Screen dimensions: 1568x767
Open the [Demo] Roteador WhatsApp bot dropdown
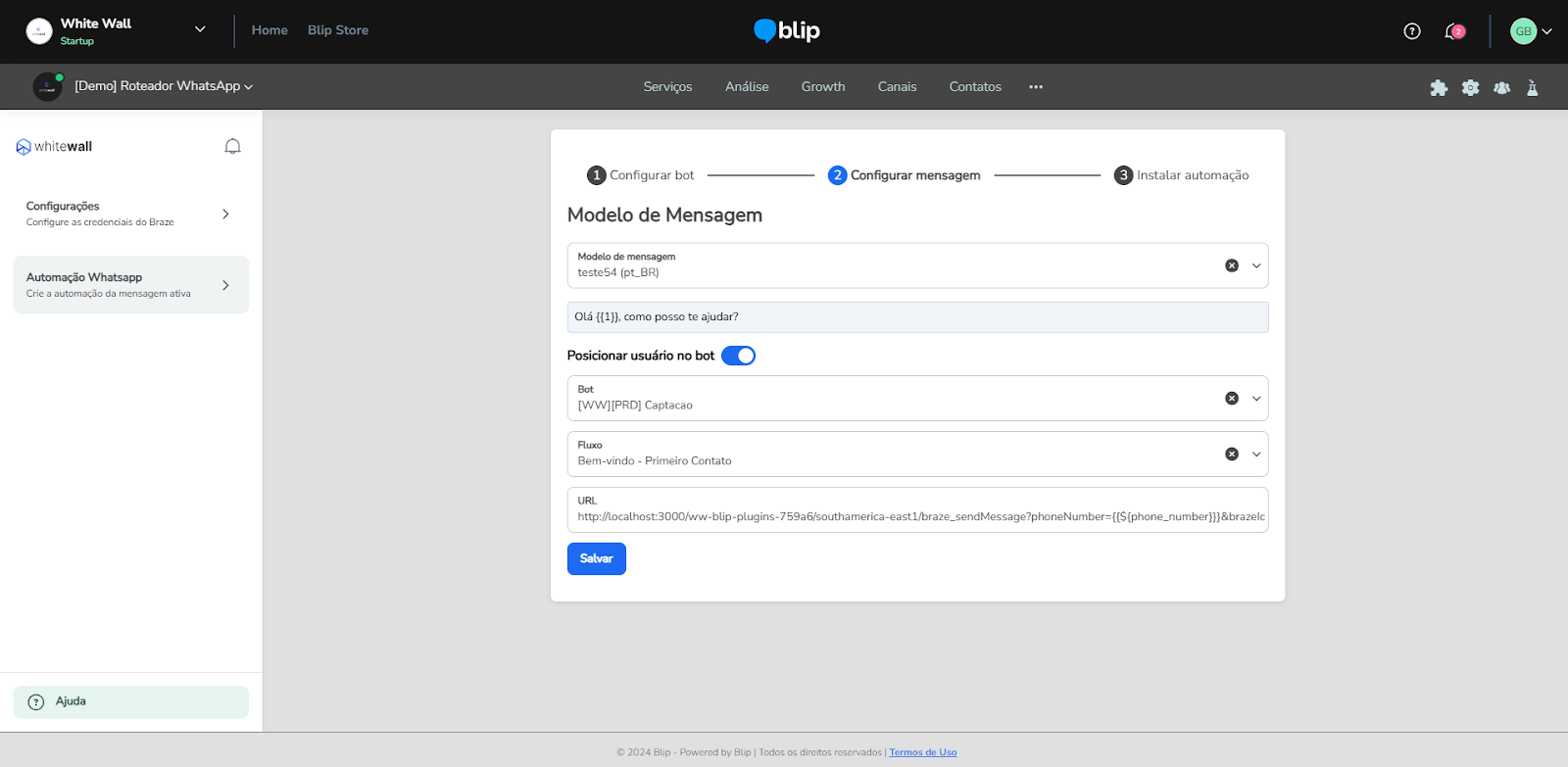pos(164,86)
